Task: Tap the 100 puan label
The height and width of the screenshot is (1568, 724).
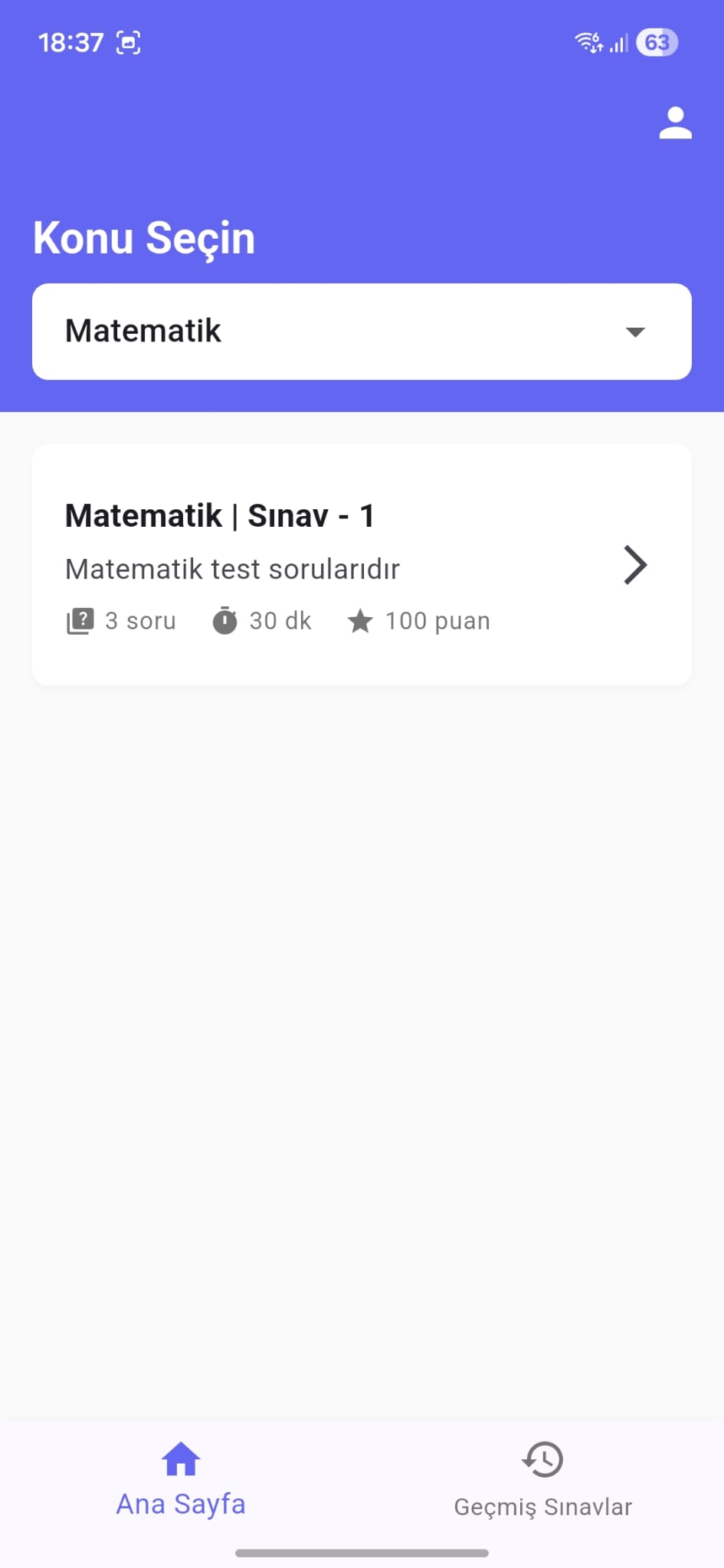Action: [x=437, y=621]
